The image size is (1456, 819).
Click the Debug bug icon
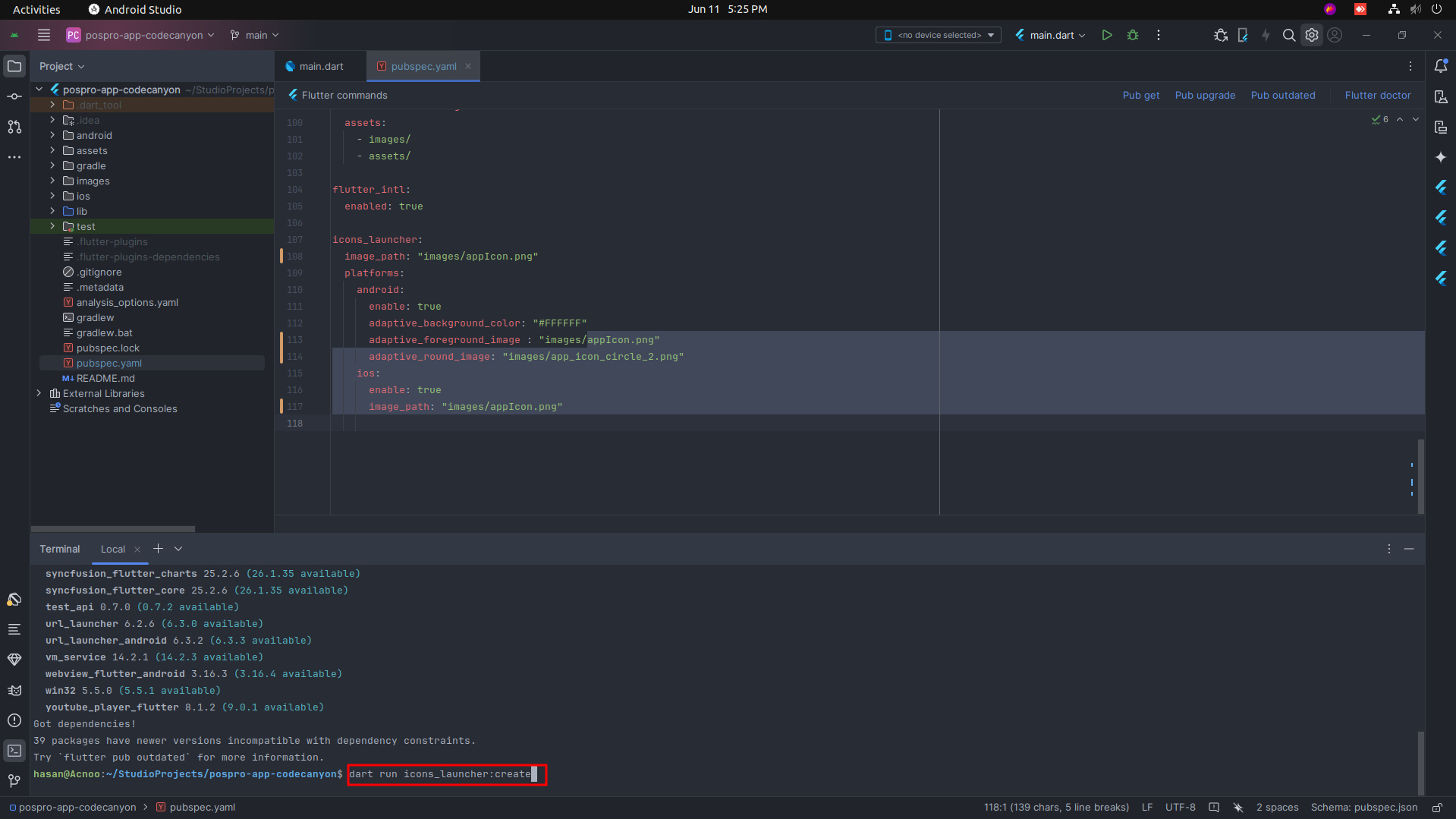[1133, 35]
